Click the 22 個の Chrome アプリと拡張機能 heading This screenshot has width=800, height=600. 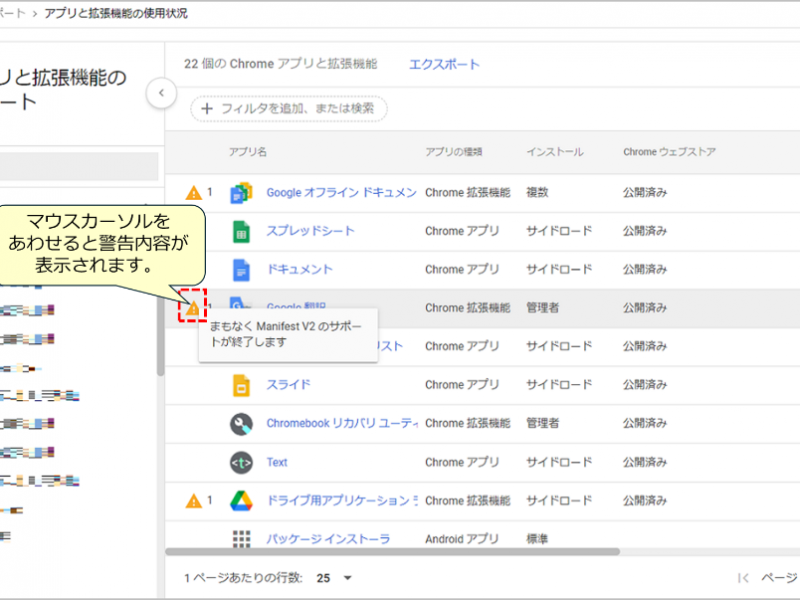pos(281,64)
